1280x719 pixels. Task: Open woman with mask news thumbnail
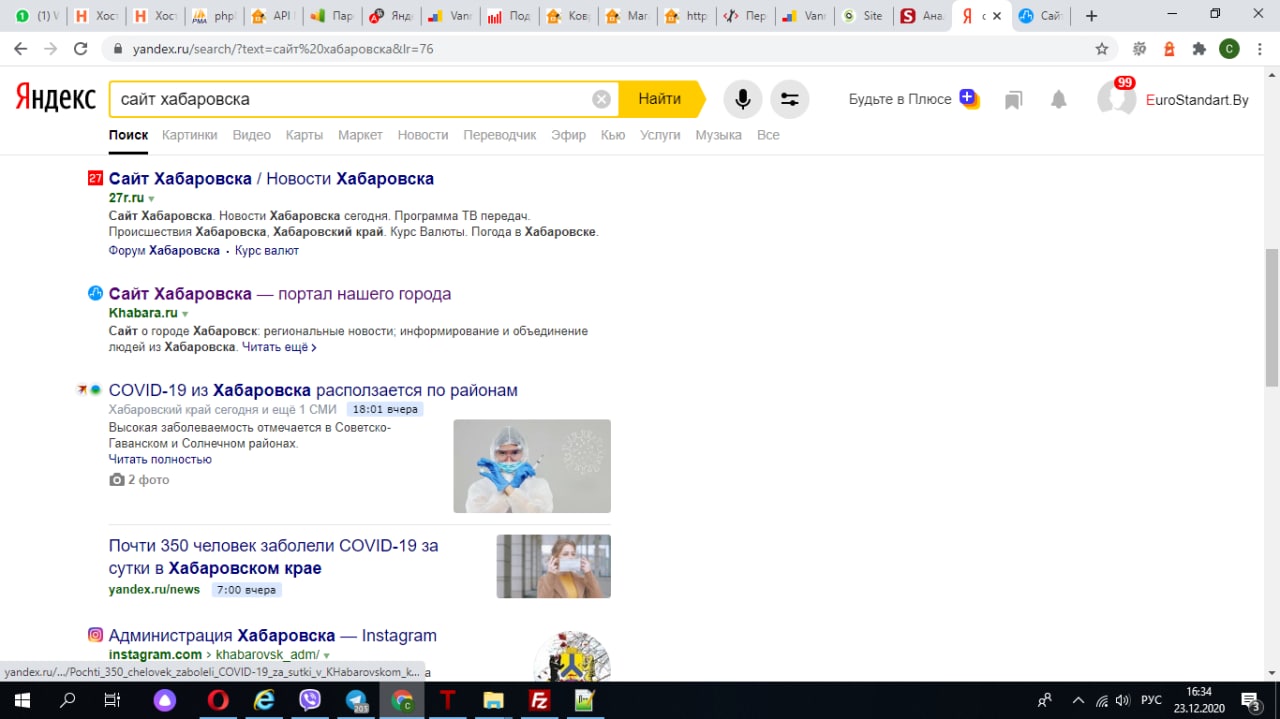click(554, 566)
